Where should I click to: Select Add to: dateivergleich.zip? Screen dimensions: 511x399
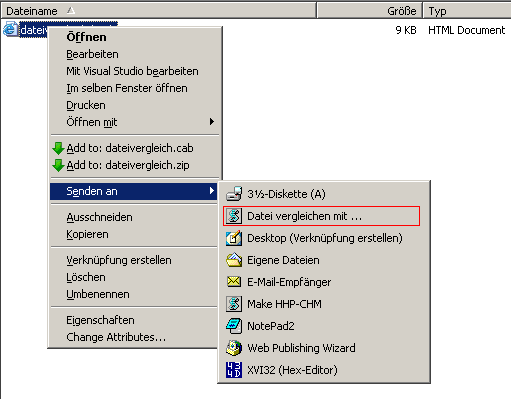135,165
